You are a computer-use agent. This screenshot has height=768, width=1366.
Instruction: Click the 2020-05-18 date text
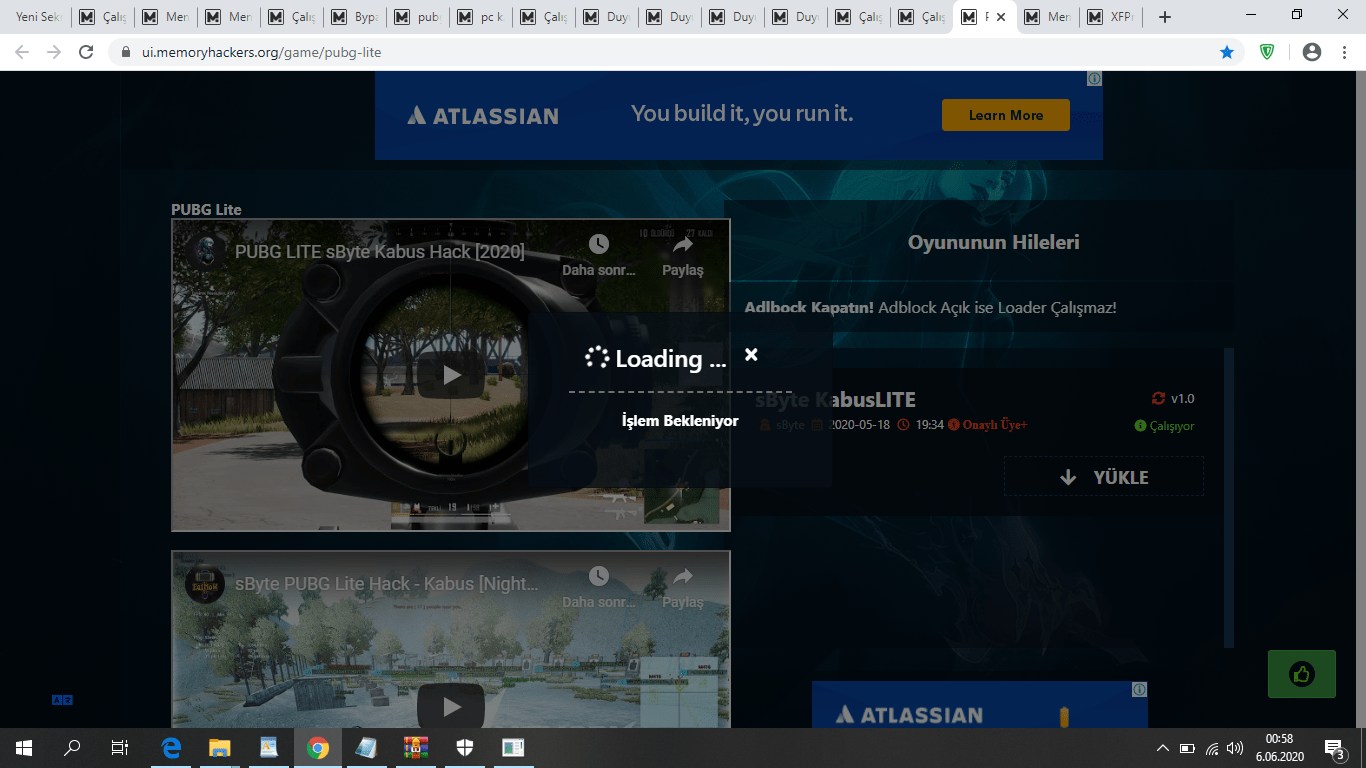point(859,425)
